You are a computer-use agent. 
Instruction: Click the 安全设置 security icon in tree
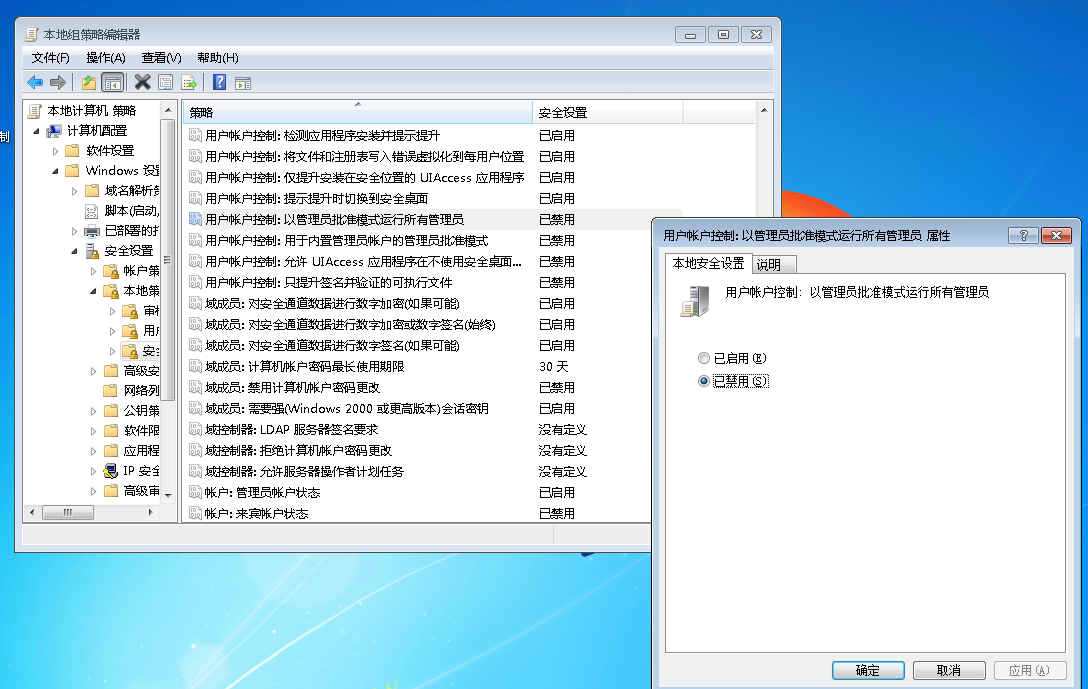92,250
